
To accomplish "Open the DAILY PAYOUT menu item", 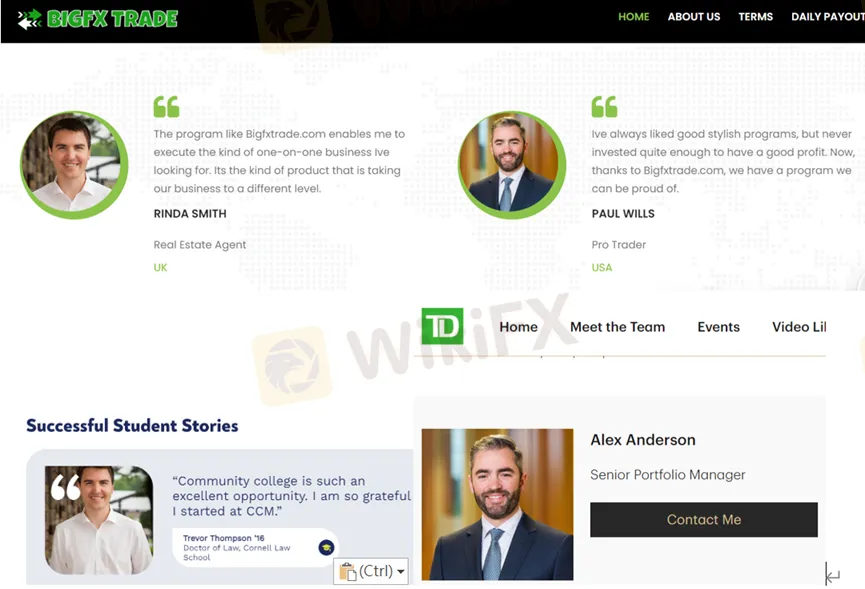I will point(827,17).
